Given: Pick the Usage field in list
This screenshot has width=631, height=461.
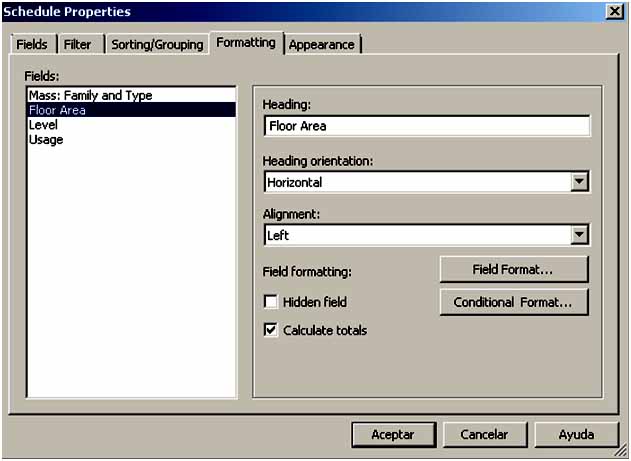Looking at the screenshot, I should click(x=46, y=140).
